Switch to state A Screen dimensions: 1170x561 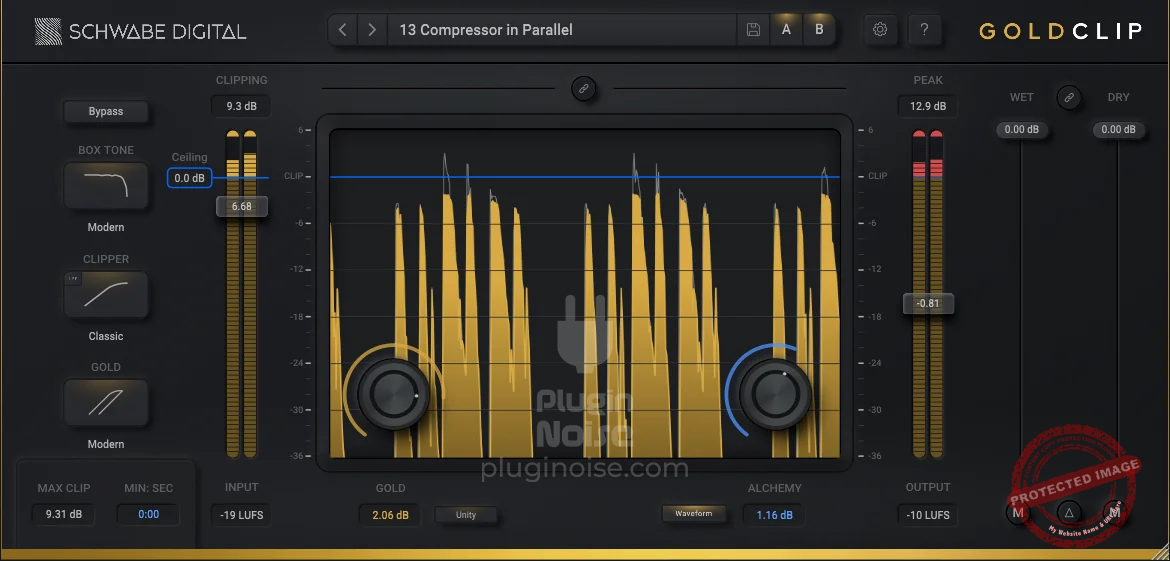click(786, 30)
